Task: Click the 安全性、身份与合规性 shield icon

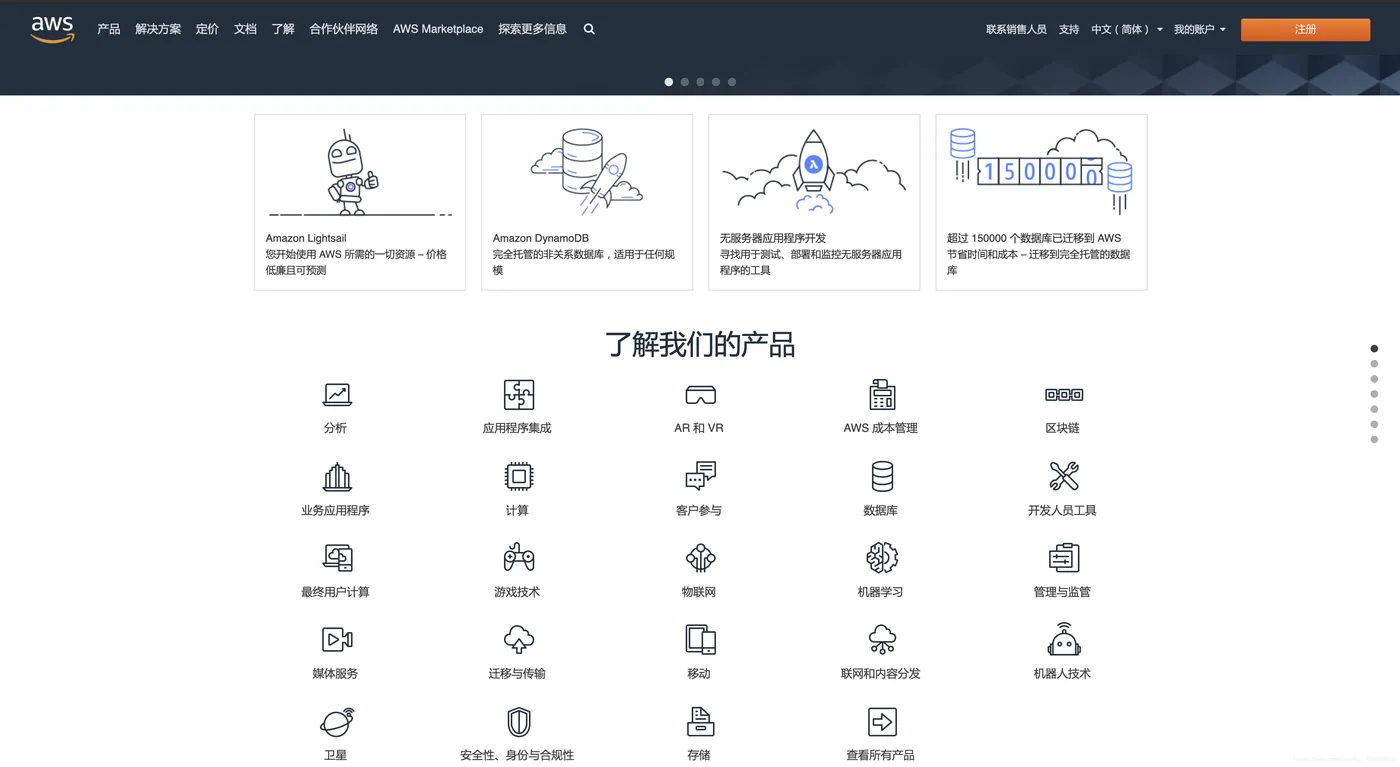Action: [518, 721]
